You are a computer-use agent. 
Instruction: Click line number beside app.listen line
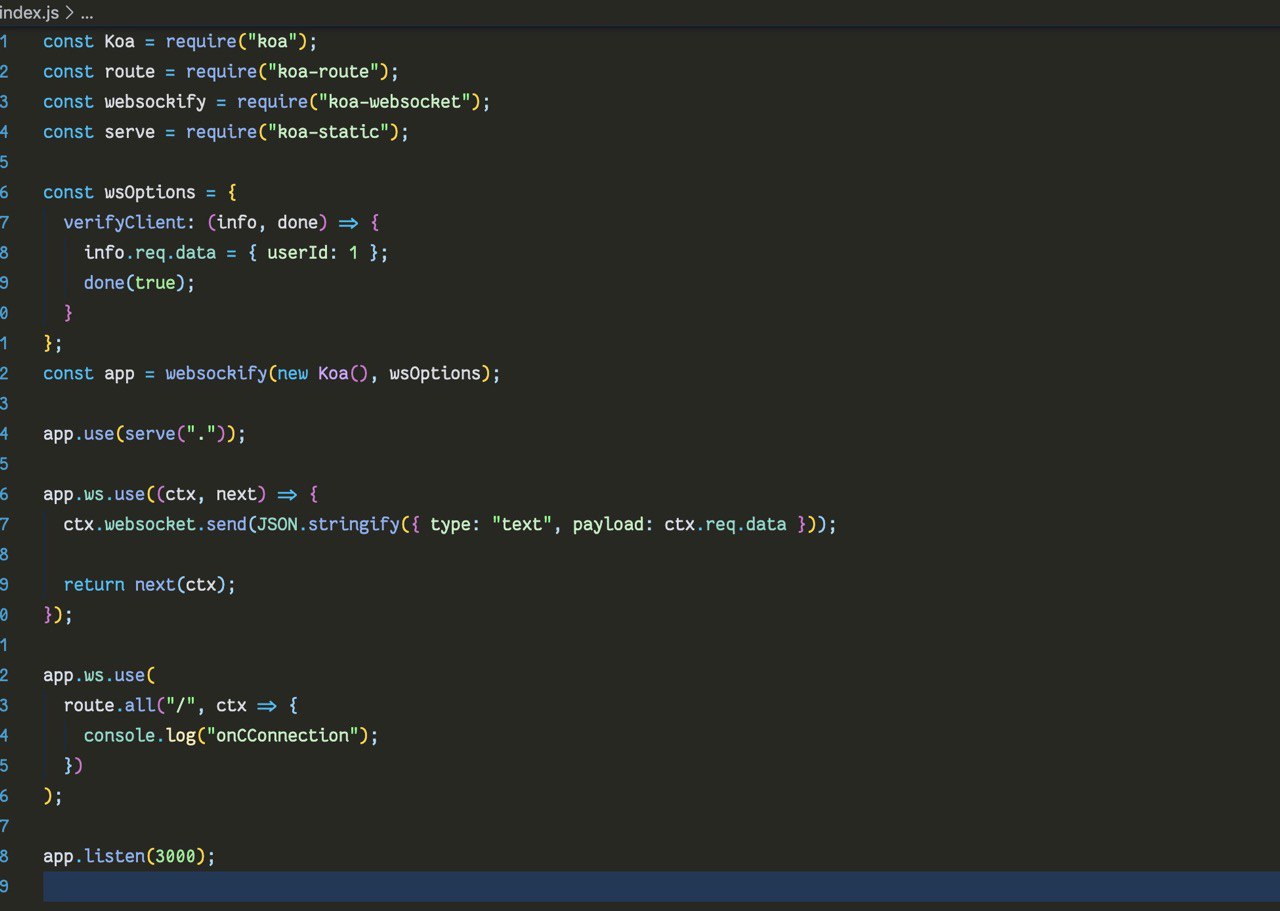pos(4,856)
